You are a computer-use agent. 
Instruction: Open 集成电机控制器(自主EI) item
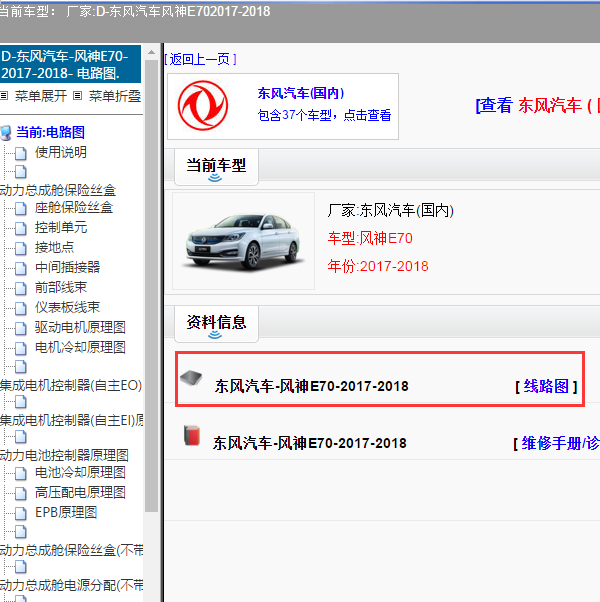(72, 420)
